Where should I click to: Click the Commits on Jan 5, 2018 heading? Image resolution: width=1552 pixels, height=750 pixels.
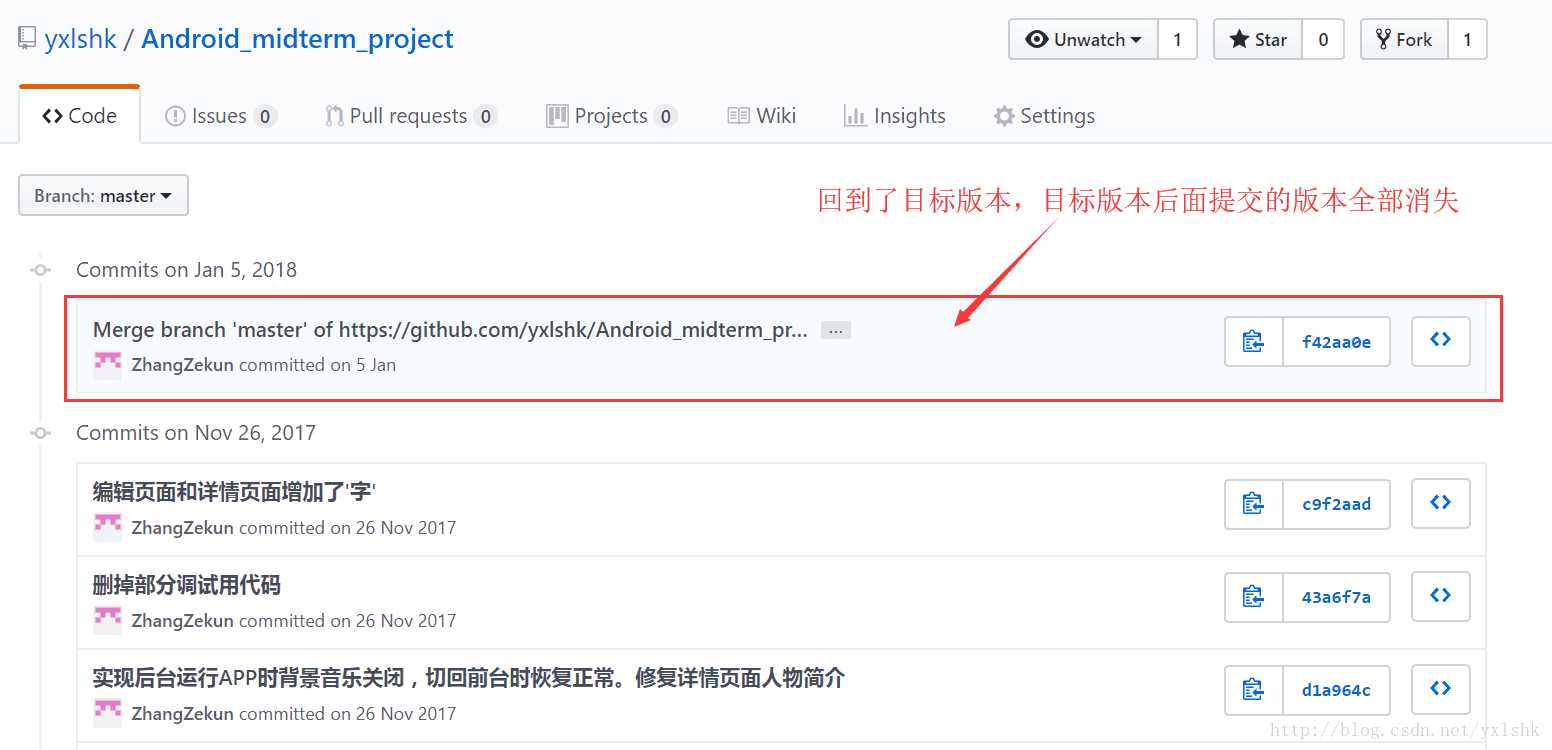click(x=186, y=270)
